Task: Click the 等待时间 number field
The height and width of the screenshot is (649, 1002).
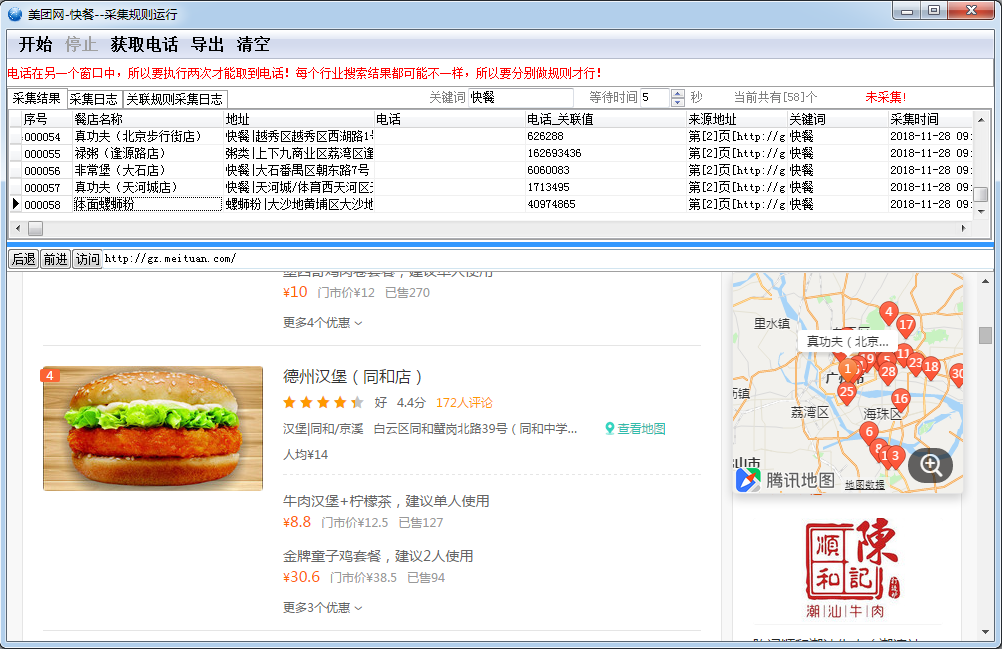Action: (x=654, y=97)
